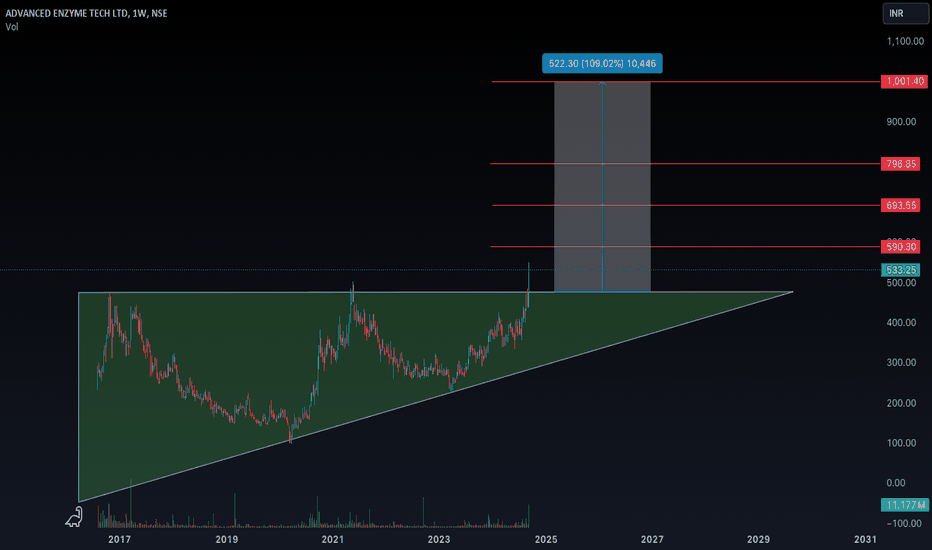Click the blue measurement label 522.30 (109.02%)

602,64
